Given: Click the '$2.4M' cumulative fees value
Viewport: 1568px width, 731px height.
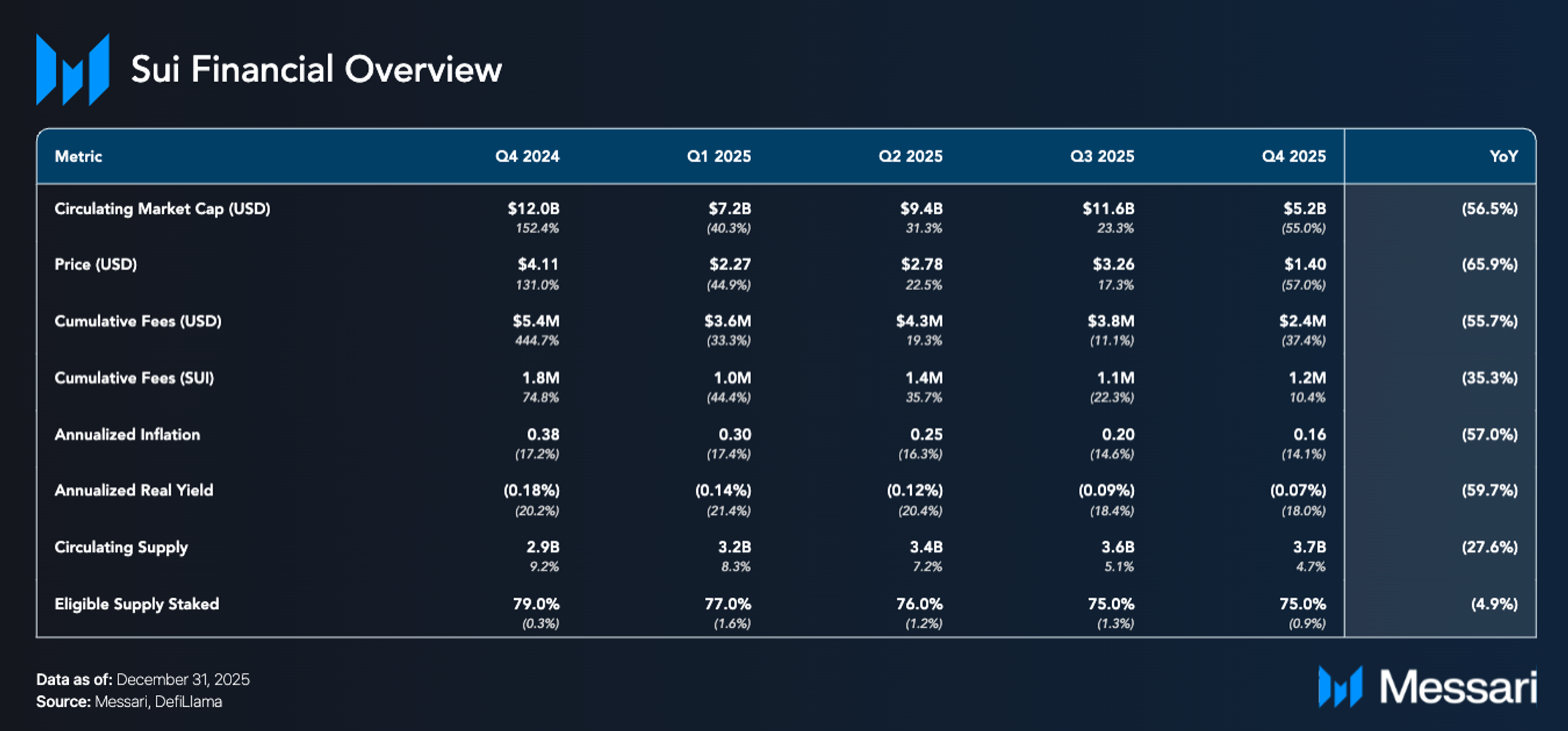Looking at the screenshot, I should point(1302,321).
